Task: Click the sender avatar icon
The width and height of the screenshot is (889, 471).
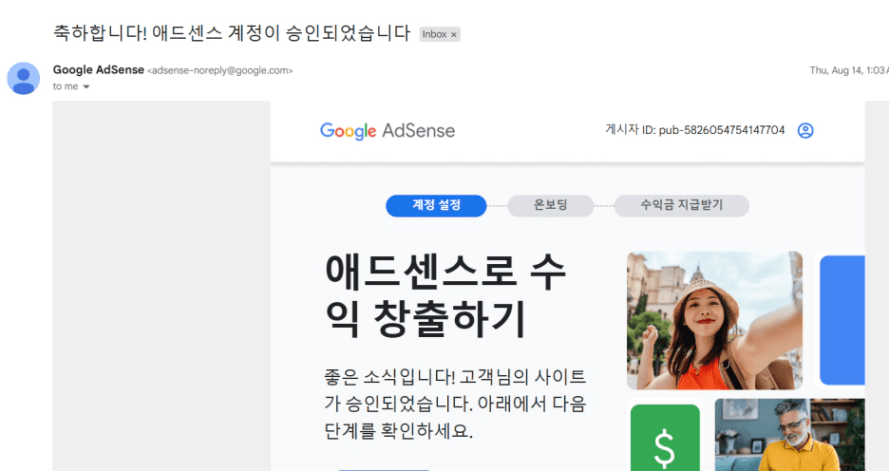Action: [x=23, y=78]
